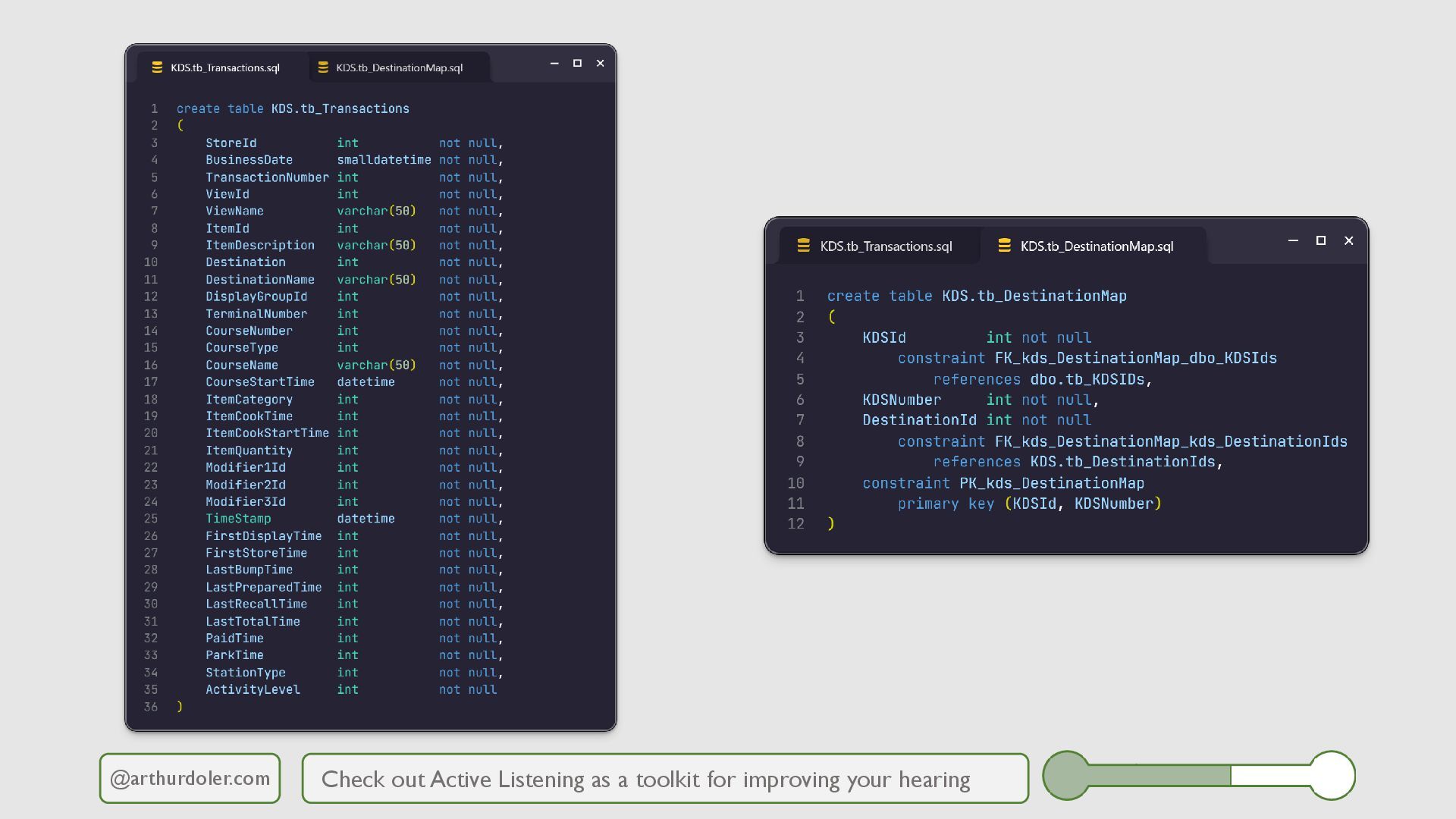Click line 25 TimeStamp column in Transactions code
This screenshot has height=819, width=1456.
238,519
